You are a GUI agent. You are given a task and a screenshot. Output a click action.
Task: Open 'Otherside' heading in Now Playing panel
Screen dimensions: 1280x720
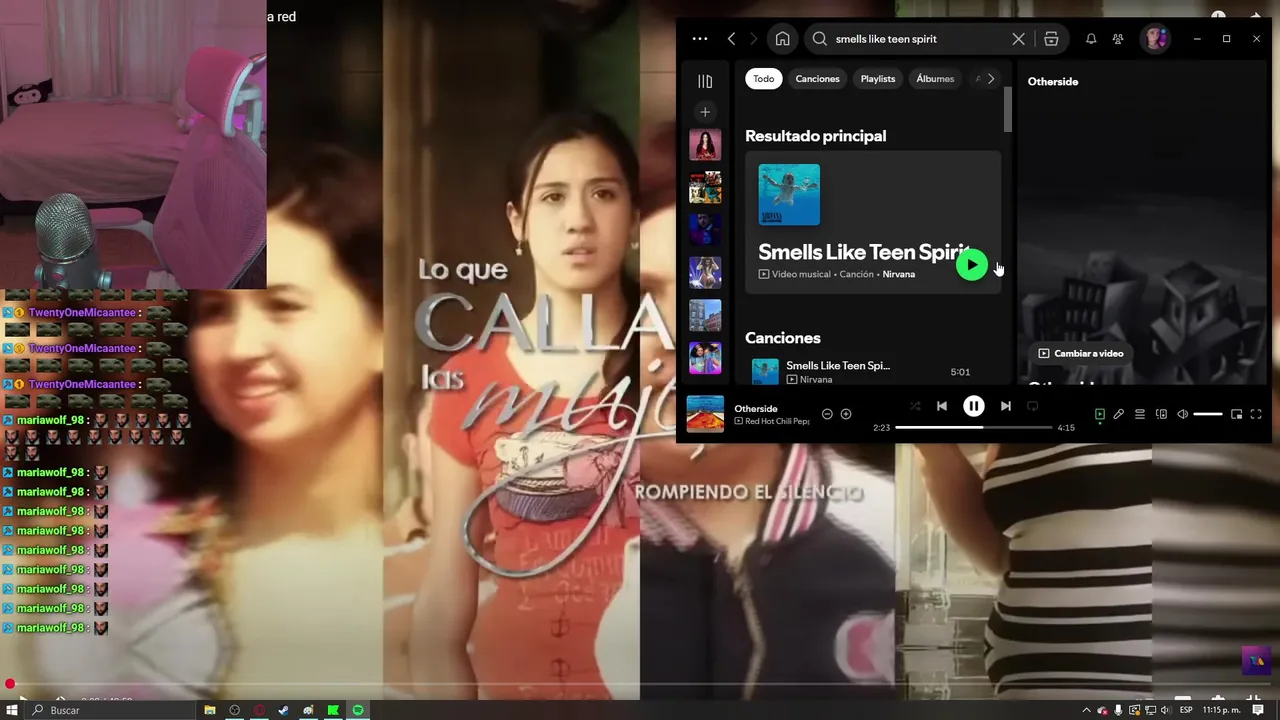[1053, 82]
